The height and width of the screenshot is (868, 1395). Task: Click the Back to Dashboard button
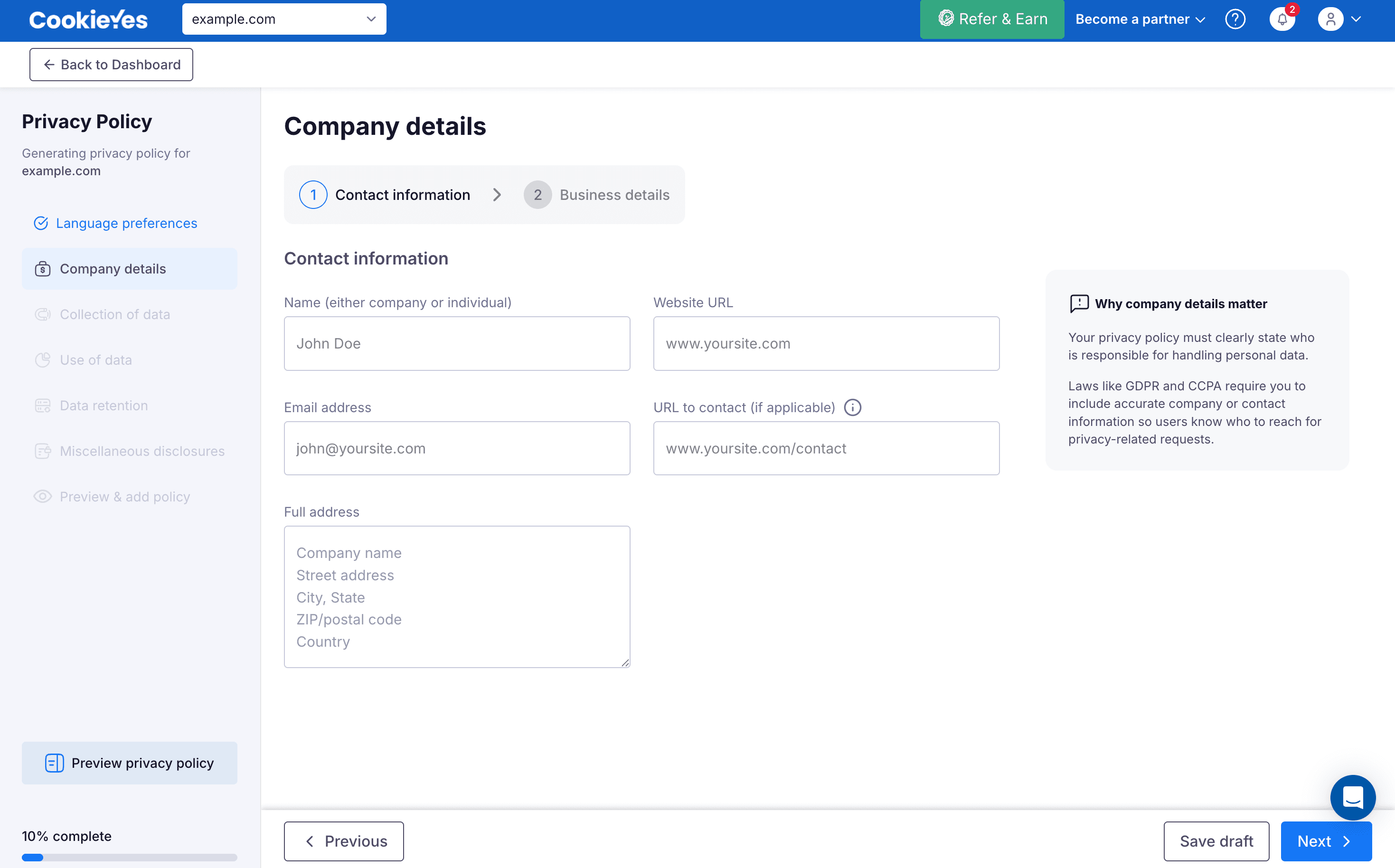coord(112,65)
